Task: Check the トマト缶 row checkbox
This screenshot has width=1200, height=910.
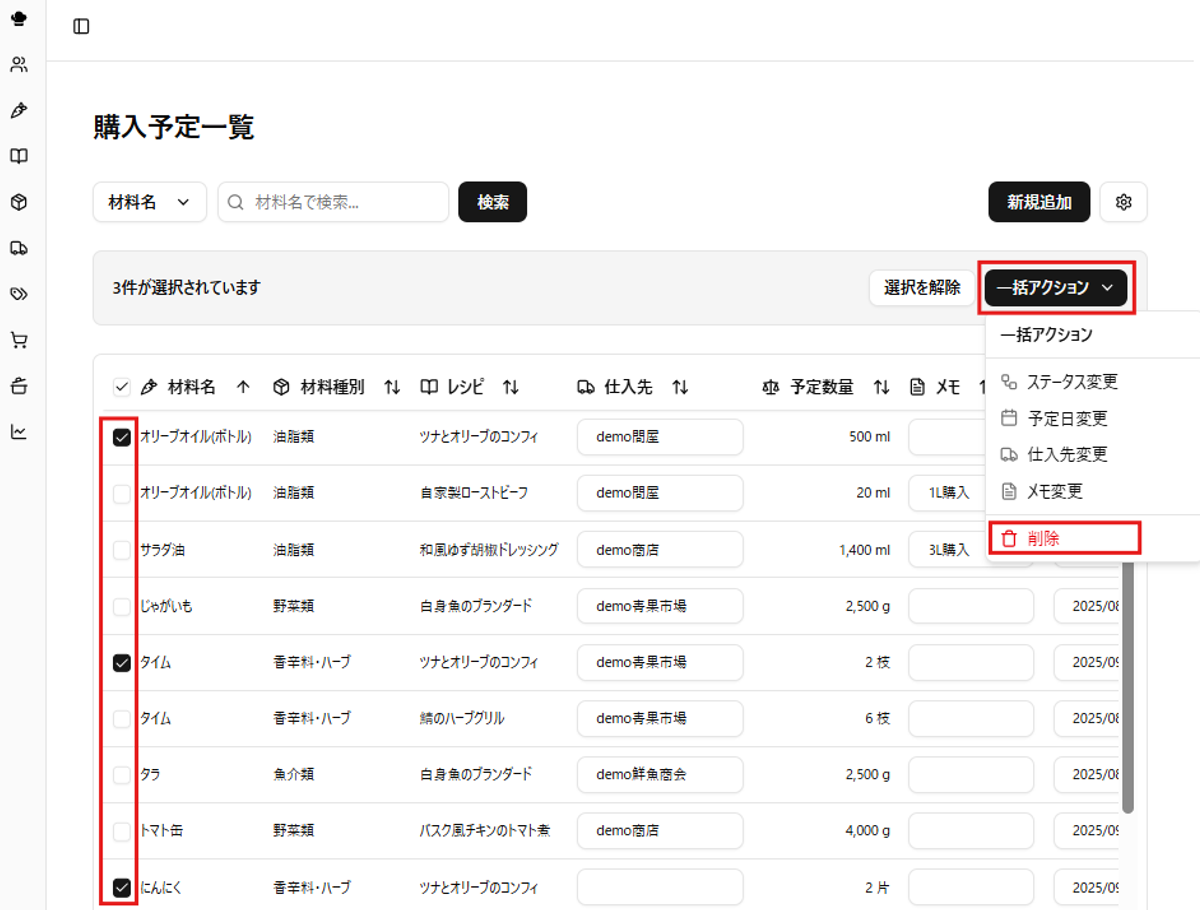Action: point(122,831)
